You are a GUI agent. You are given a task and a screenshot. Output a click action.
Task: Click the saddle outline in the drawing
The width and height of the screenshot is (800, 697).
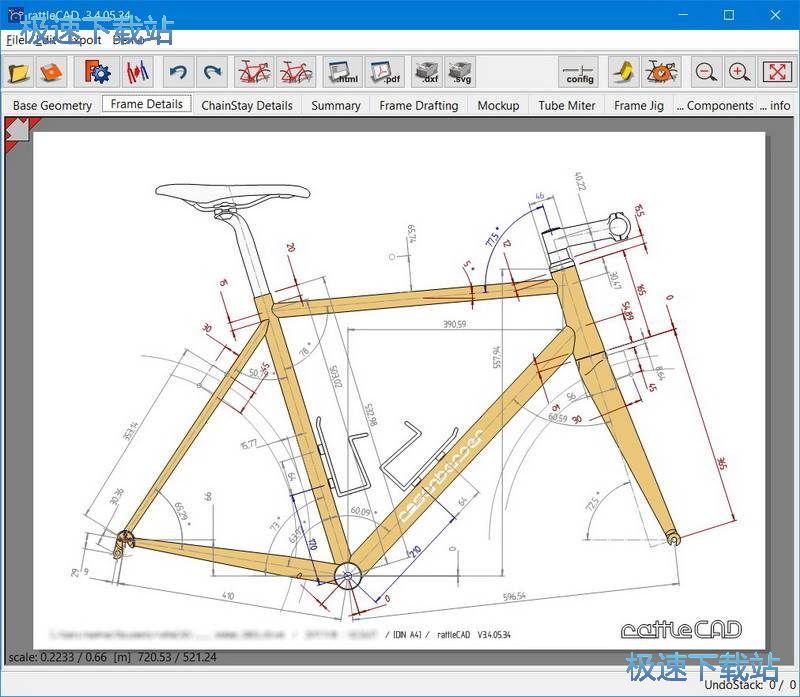pos(233,195)
